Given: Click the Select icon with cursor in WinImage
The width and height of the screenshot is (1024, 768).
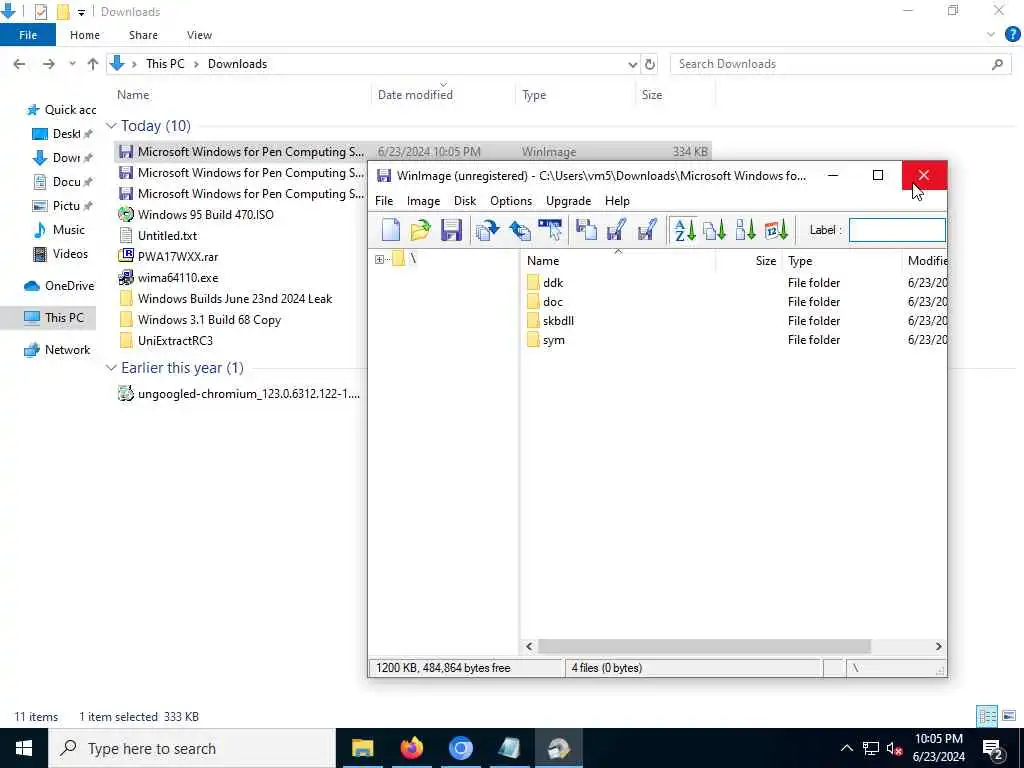Looking at the screenshot, I should click(x=550, y=230).
